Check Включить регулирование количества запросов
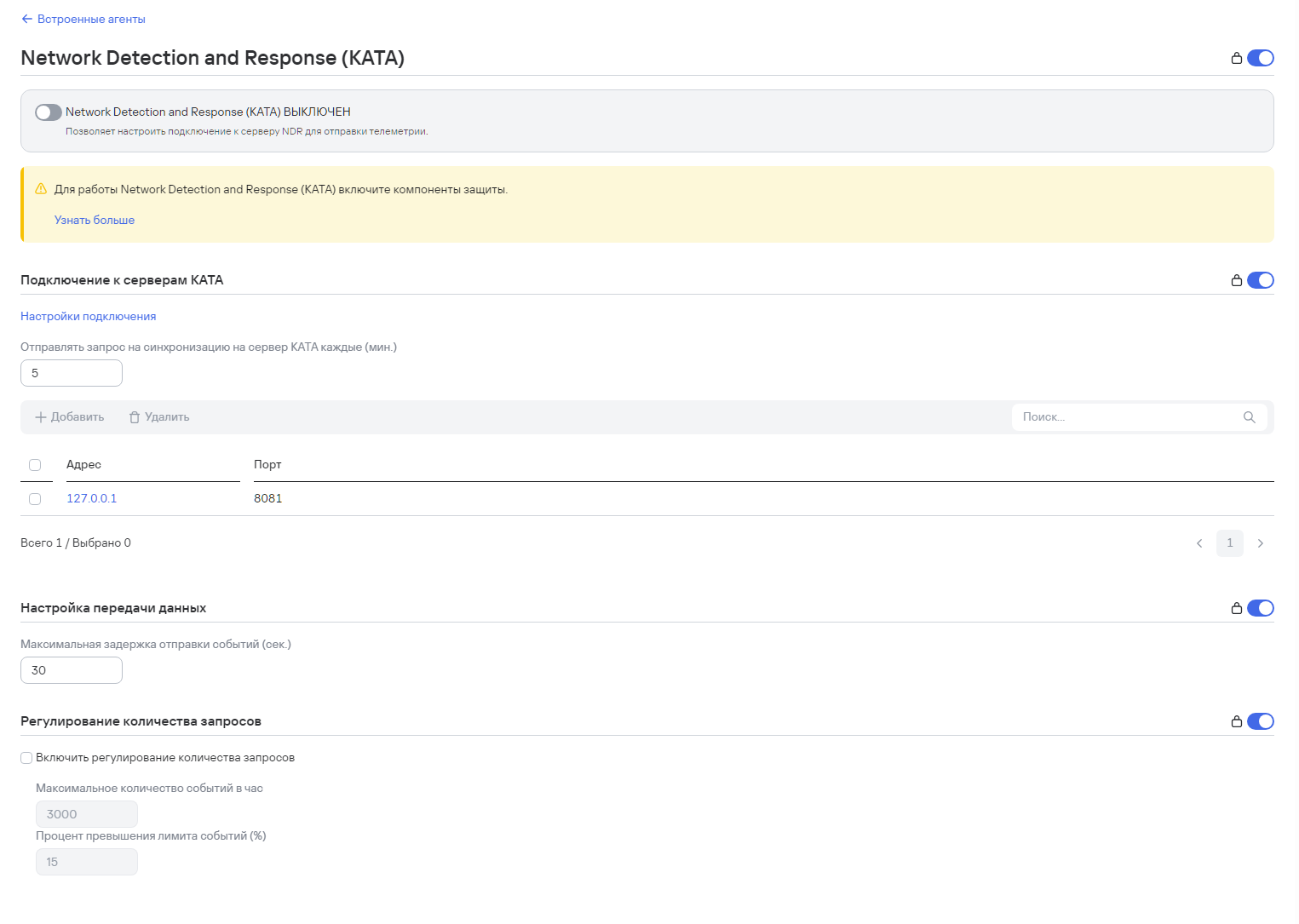This screenshot has height=924, width=1299. (x=26, y=758)
